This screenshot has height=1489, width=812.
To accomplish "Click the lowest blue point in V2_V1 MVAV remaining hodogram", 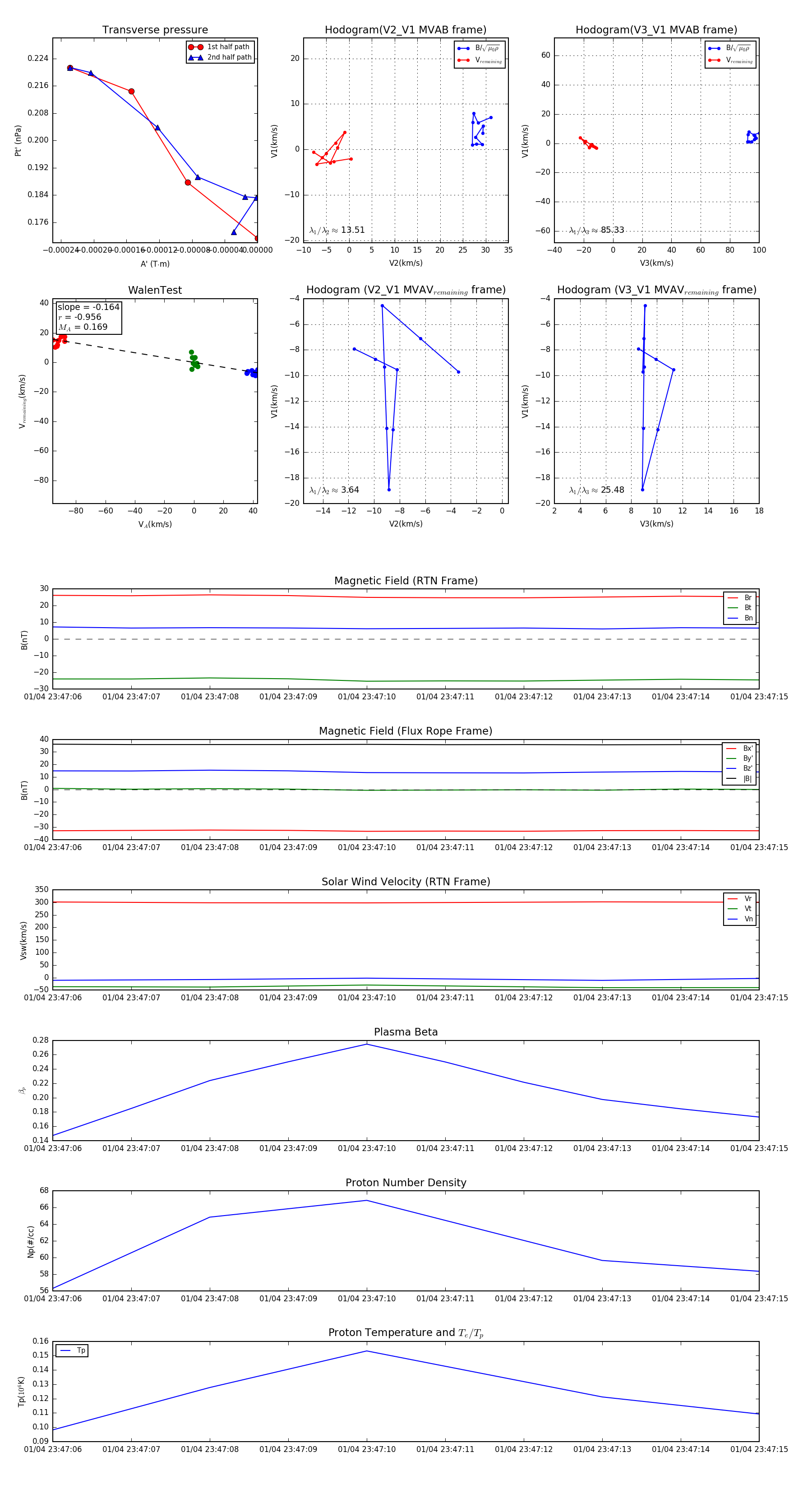I will (389, 490).
